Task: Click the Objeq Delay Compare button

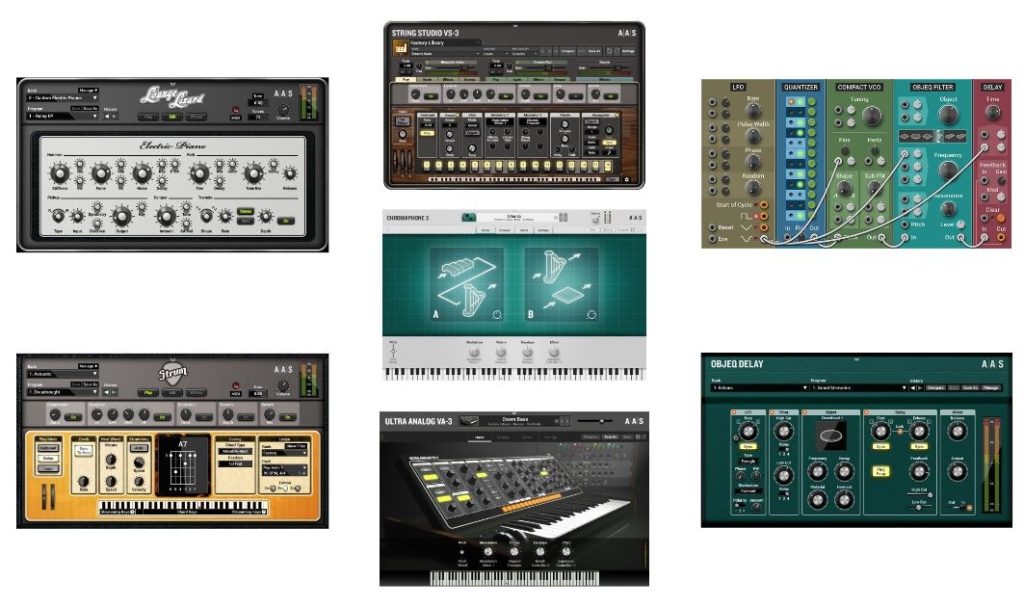Action: (x=936, y=388)
